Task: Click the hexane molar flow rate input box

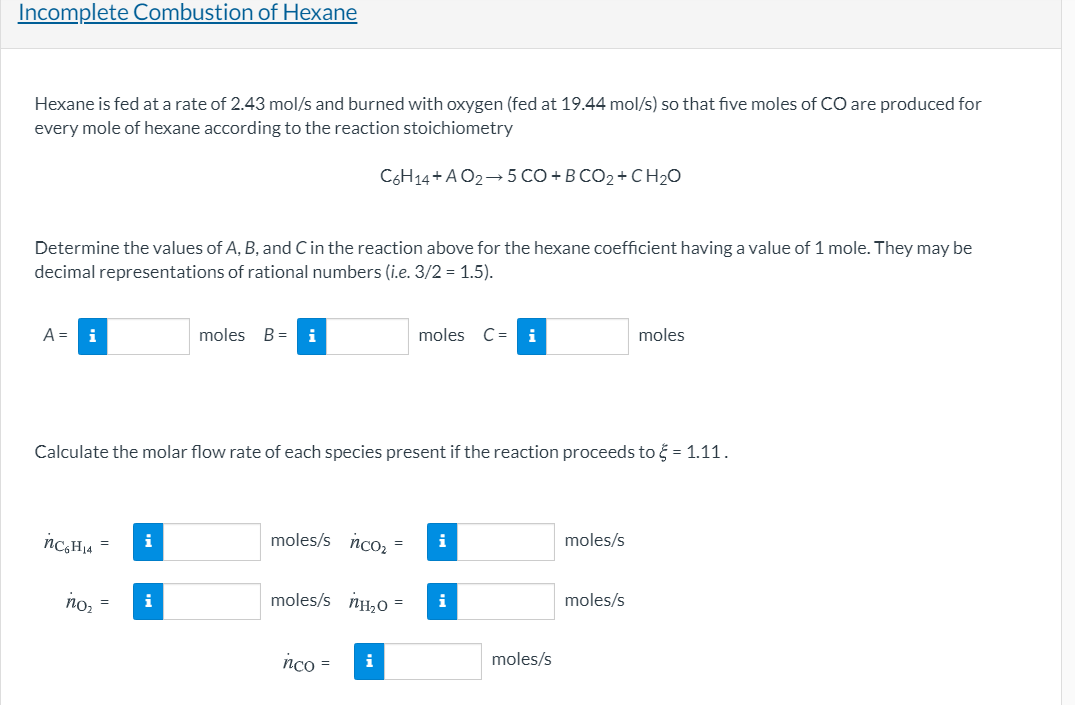Action: coord(212,541)
